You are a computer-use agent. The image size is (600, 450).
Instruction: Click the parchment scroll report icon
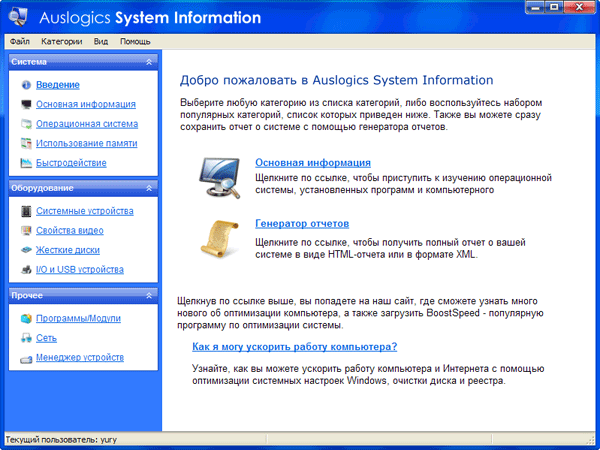pos(220,238)
